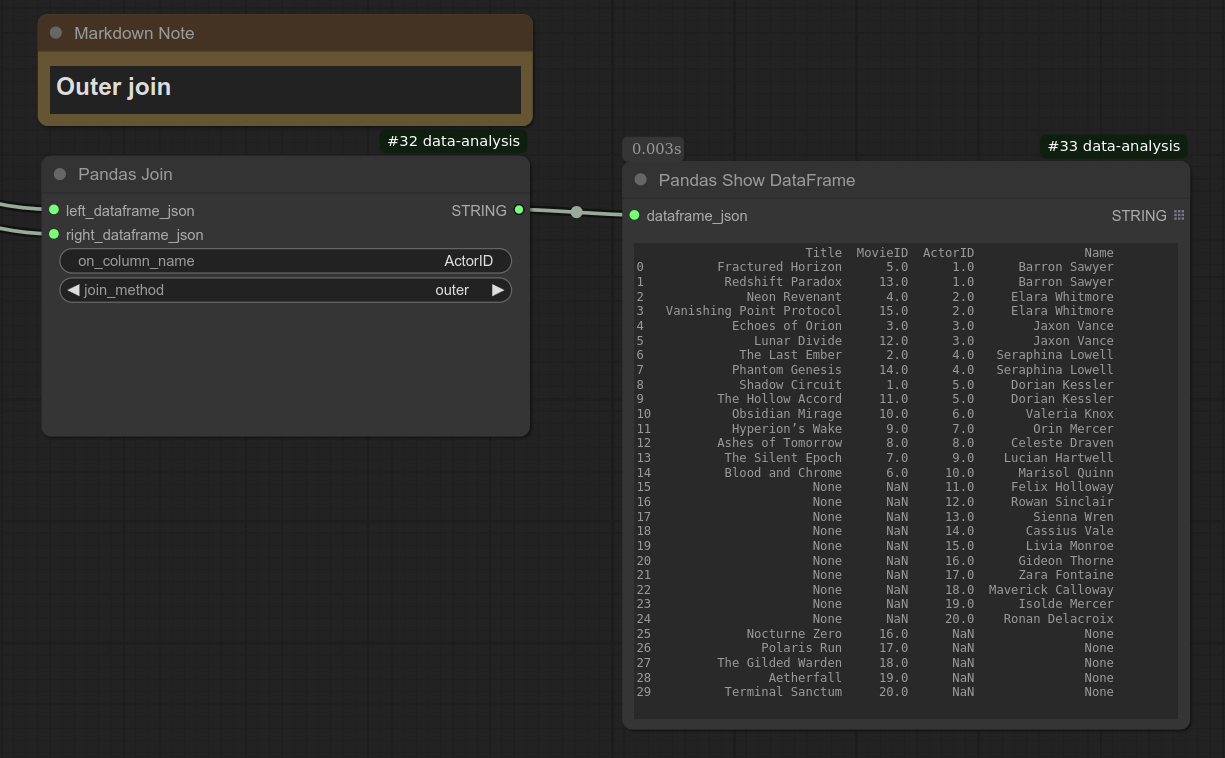Click the Terminal Sanctum cell
This screenshot has width=1225, height=758.
pos(783,692)
